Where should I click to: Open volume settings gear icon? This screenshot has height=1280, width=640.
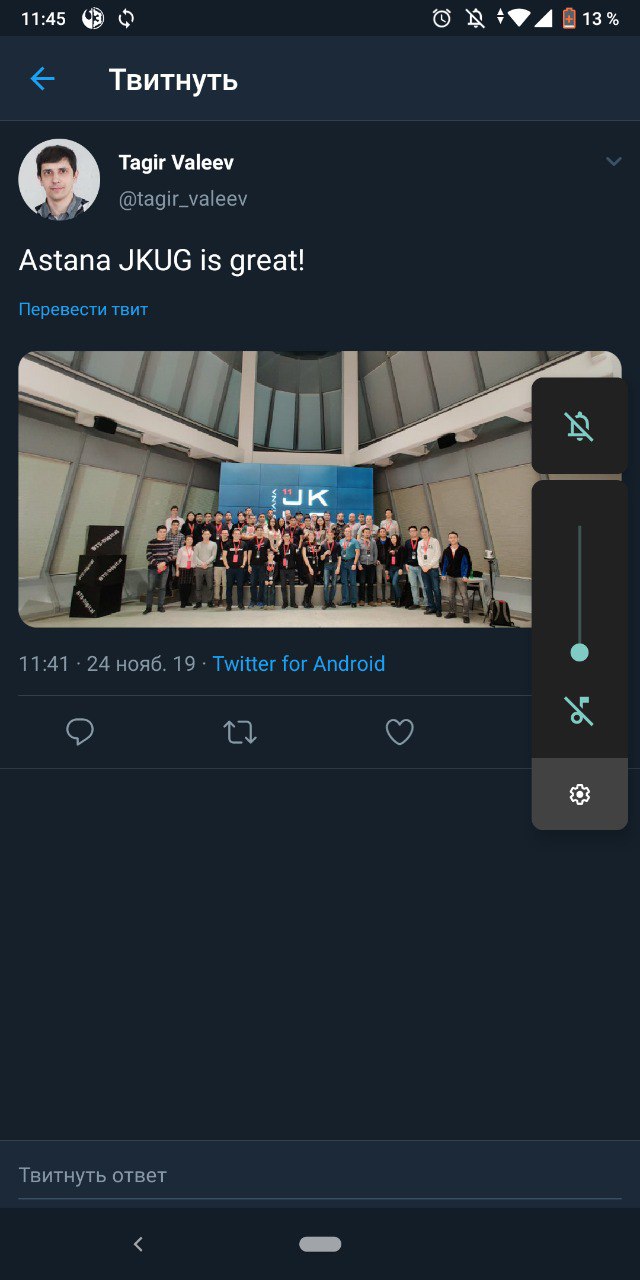[580, 794]
